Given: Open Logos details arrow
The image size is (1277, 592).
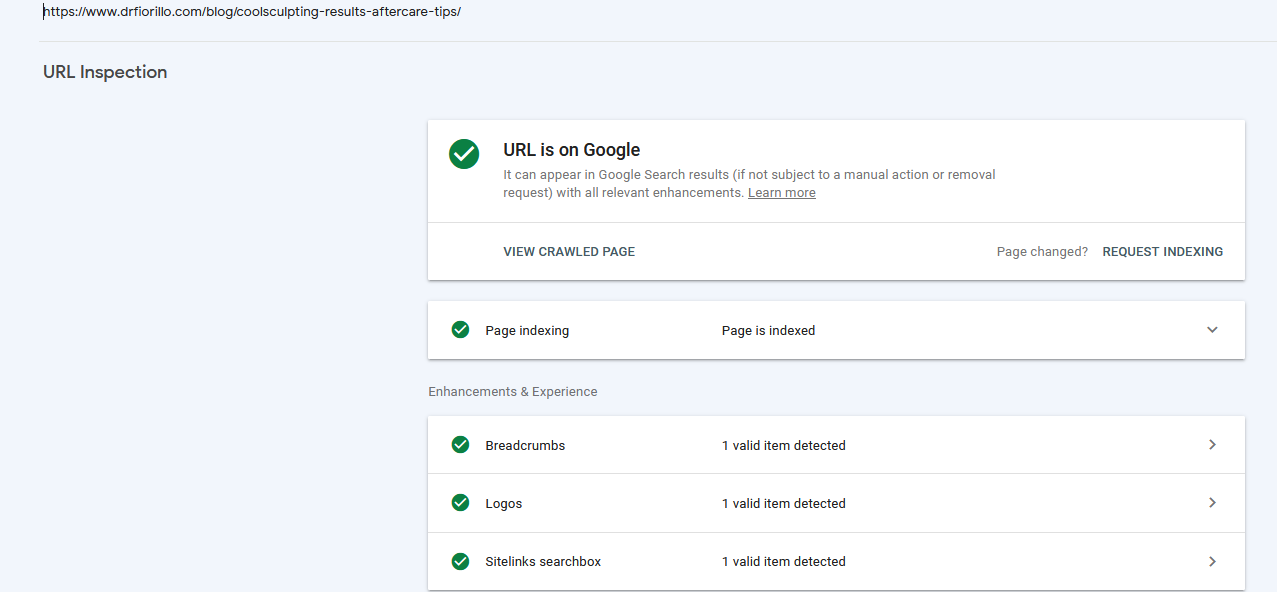Looking at the screenshot, I should pyautogui.click(x=1212, y=503).
